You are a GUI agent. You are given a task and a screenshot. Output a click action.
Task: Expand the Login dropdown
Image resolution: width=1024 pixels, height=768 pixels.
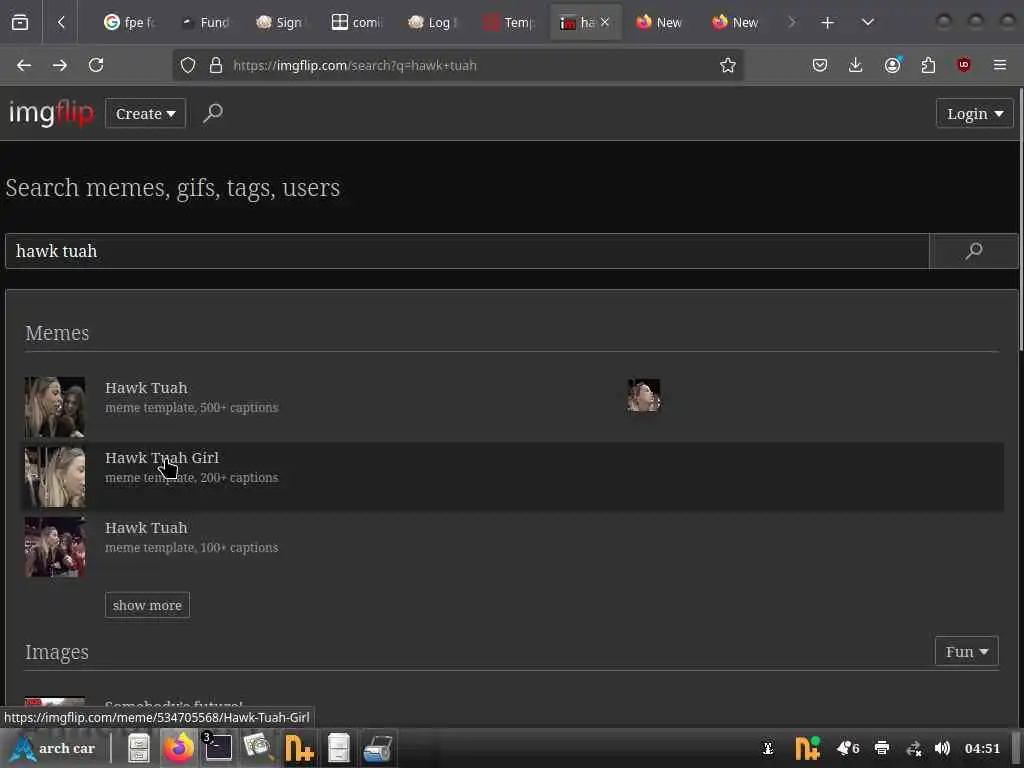[x=975, y=114]
